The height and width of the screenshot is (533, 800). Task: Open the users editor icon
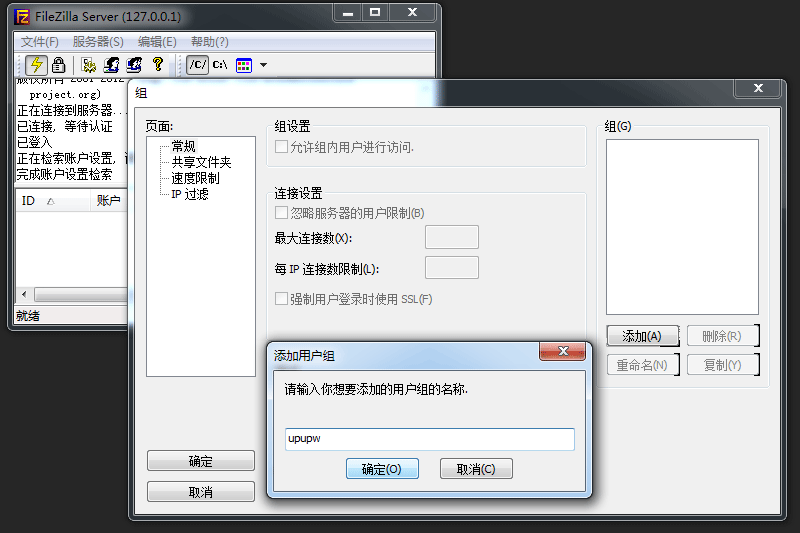point(111,65)
